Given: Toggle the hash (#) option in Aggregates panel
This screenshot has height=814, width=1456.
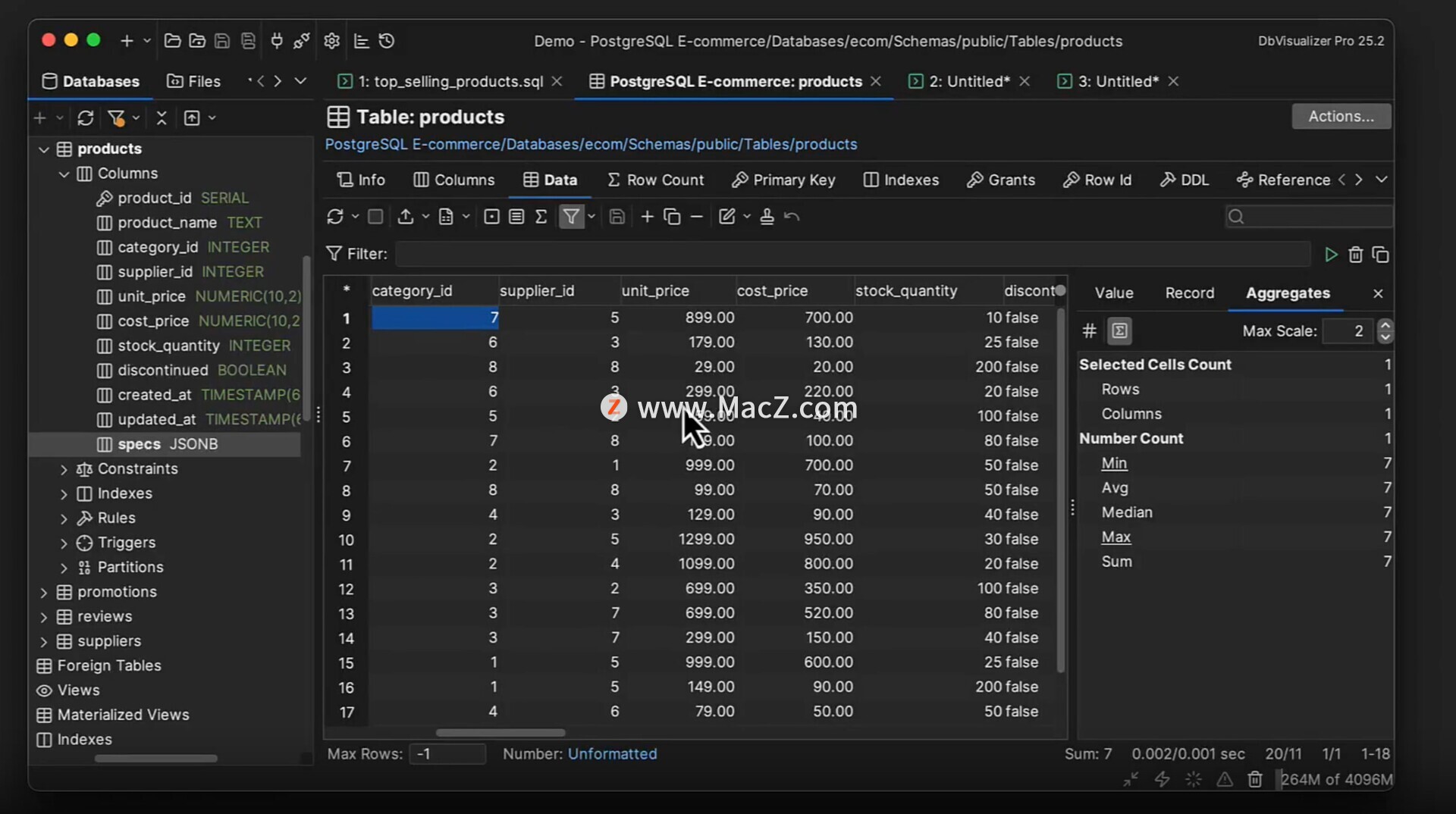Looking at the screenshot, I should (1089, 330).
